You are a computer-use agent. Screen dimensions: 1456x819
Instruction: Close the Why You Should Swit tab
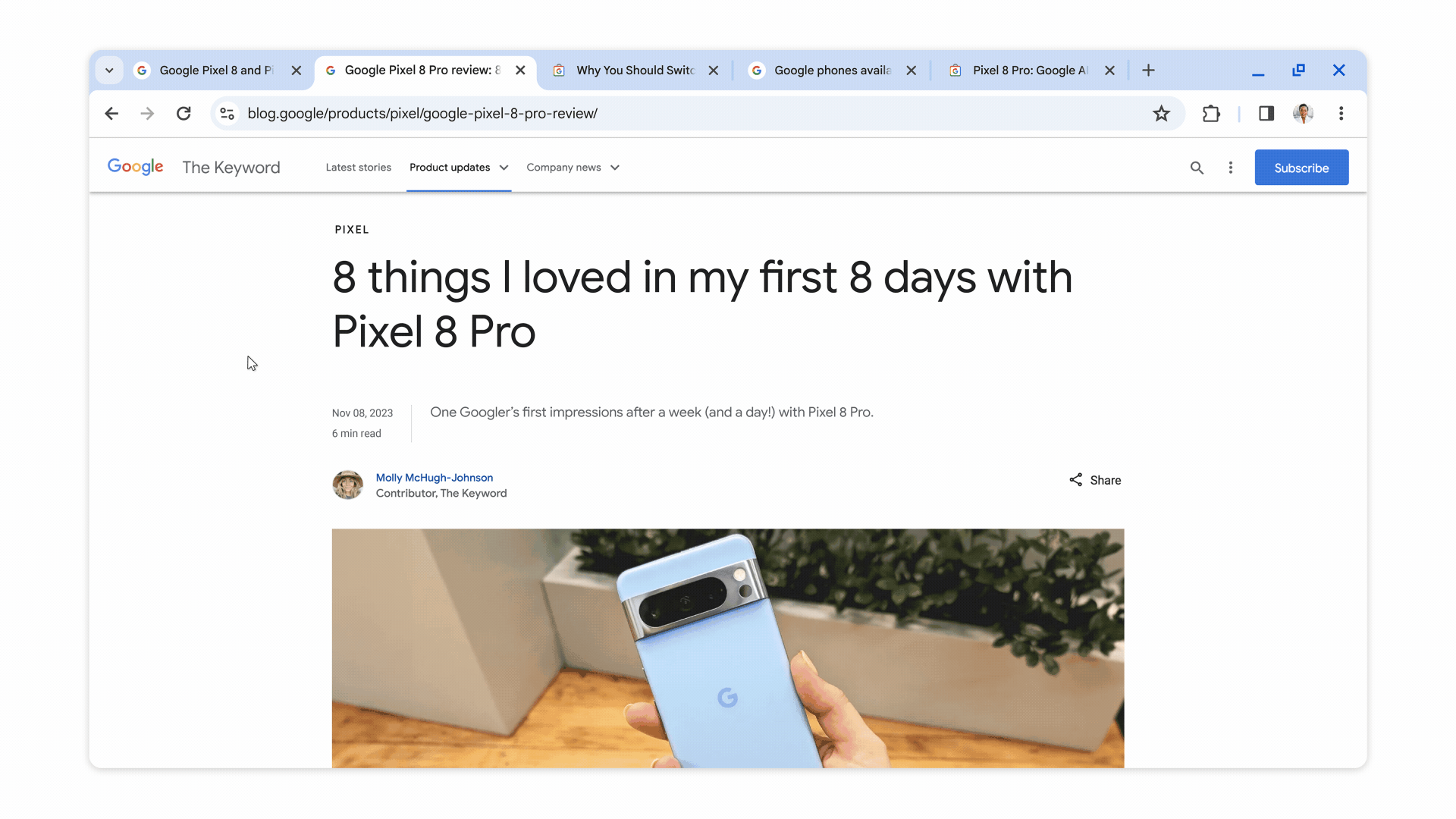point(714,70)
